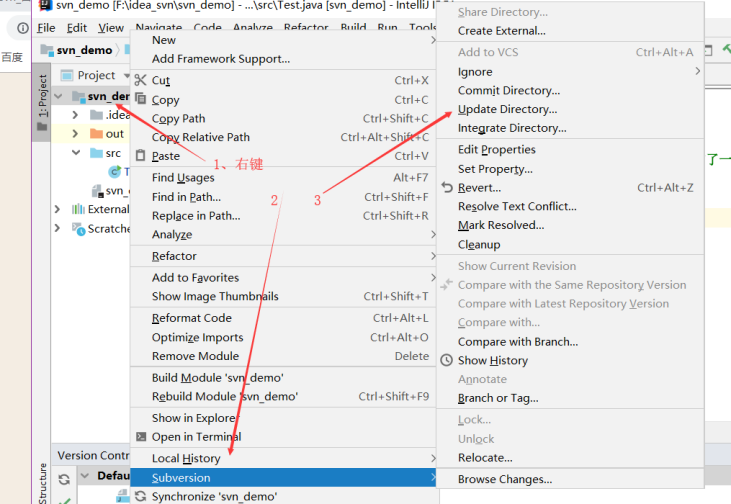Screen dimensions: 731x504
Task: Click the Paste clipboard icon
Action: (x=140, y=155)
